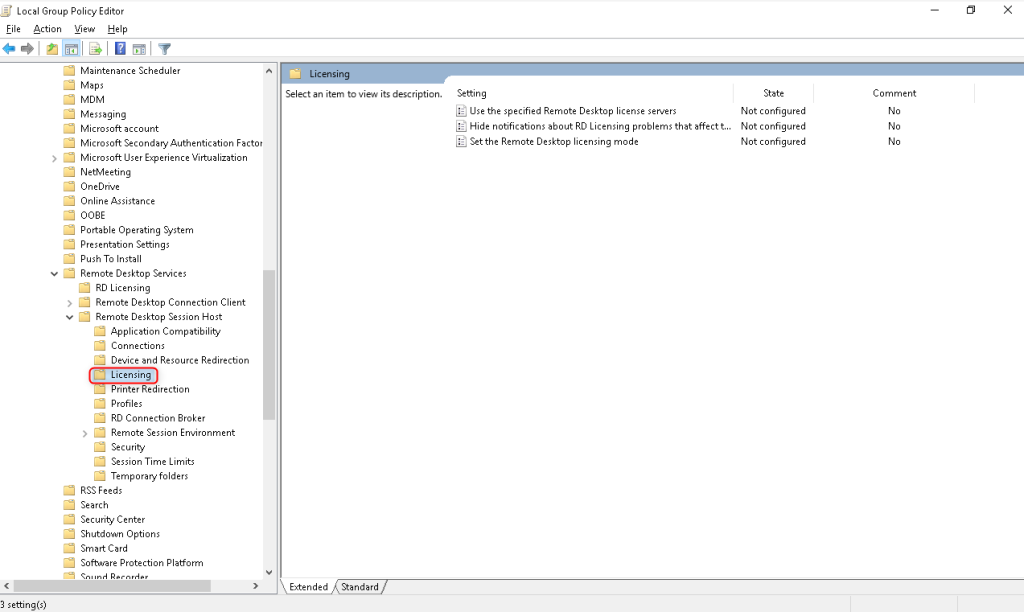Select the Shutdown Options folder
This screenshot has width=1024, height=612.
(x=120, y=534)
